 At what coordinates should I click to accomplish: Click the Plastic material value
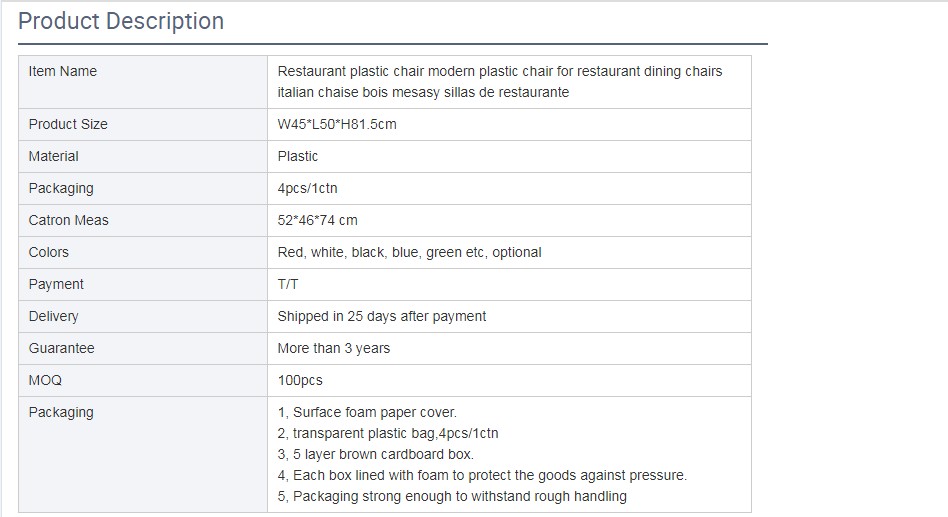298,156
